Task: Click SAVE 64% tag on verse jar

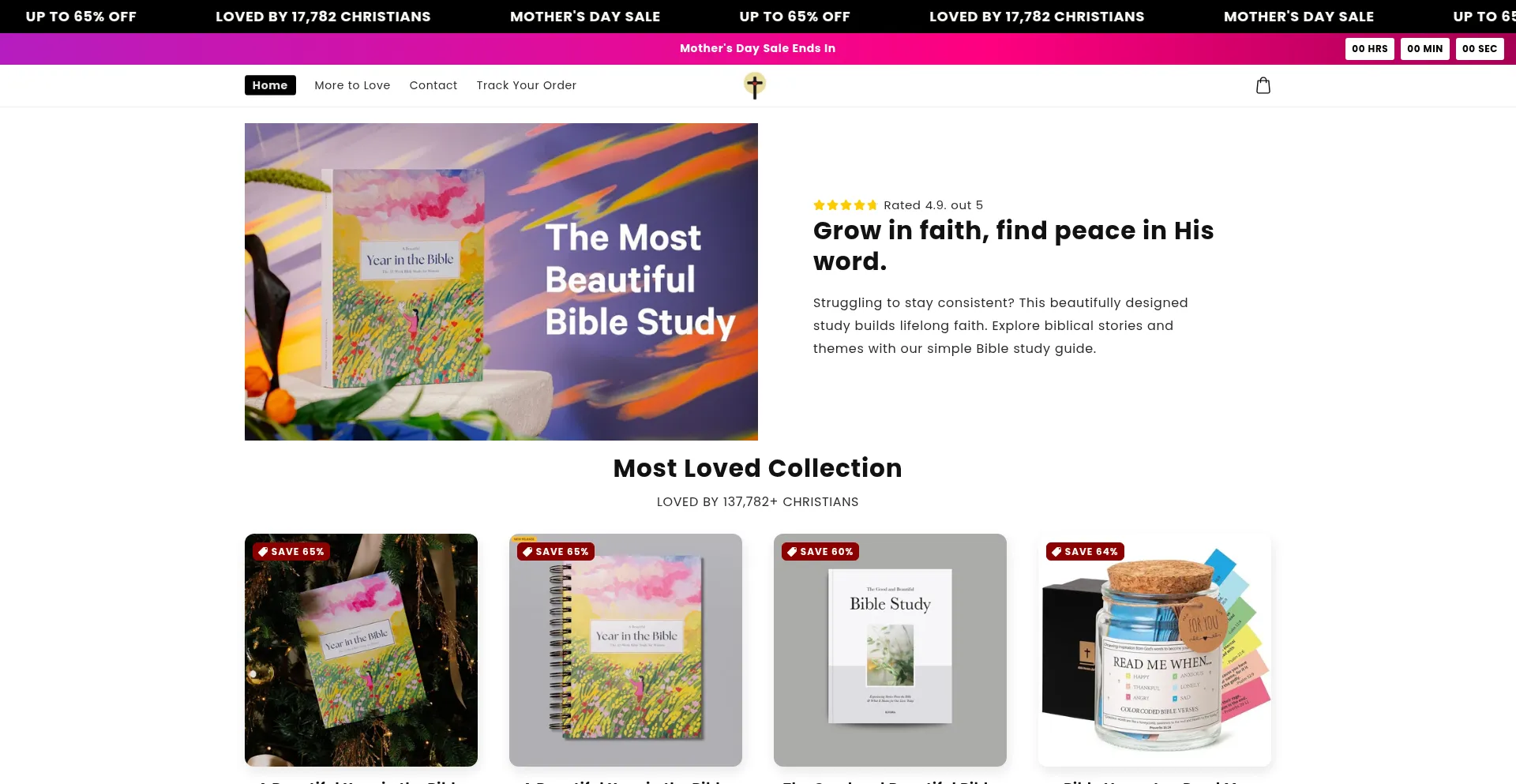Action: 1084,552
